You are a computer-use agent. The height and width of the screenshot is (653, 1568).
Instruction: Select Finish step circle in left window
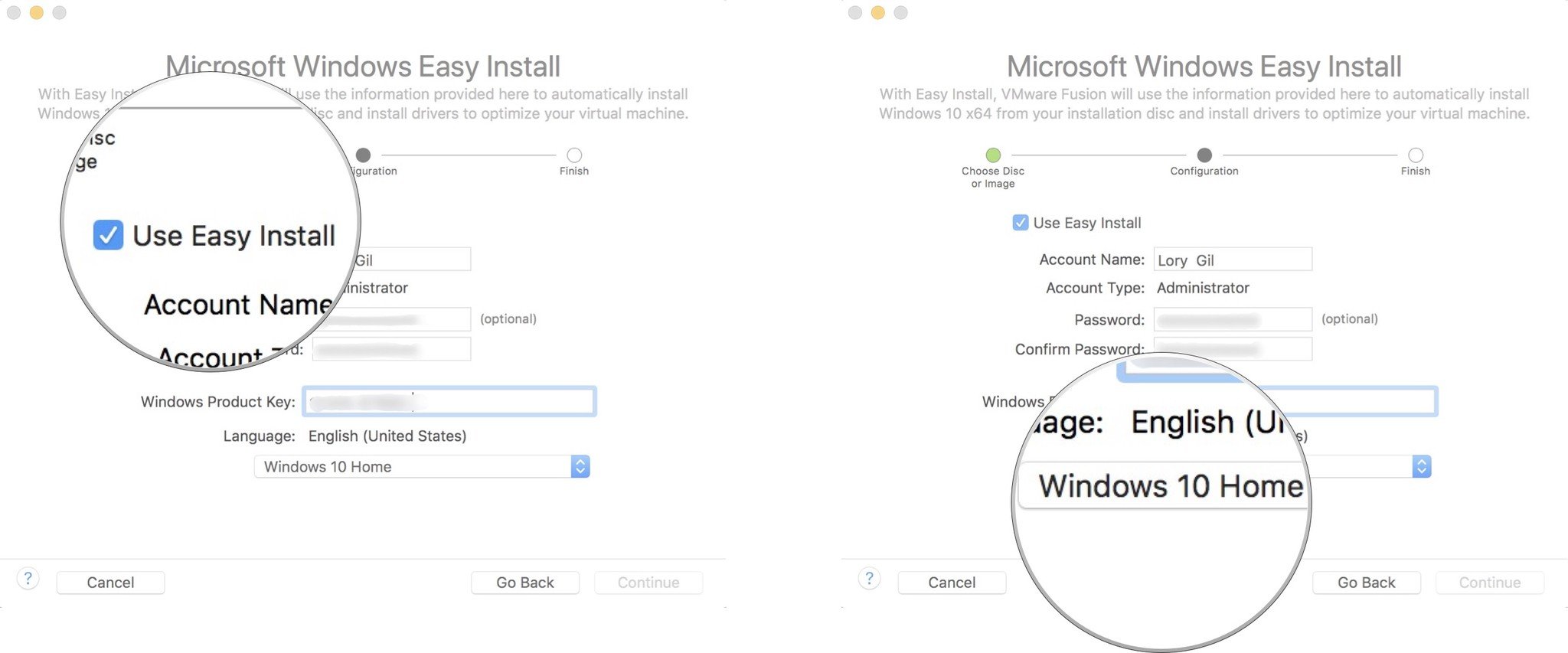[x=574, y=155]
